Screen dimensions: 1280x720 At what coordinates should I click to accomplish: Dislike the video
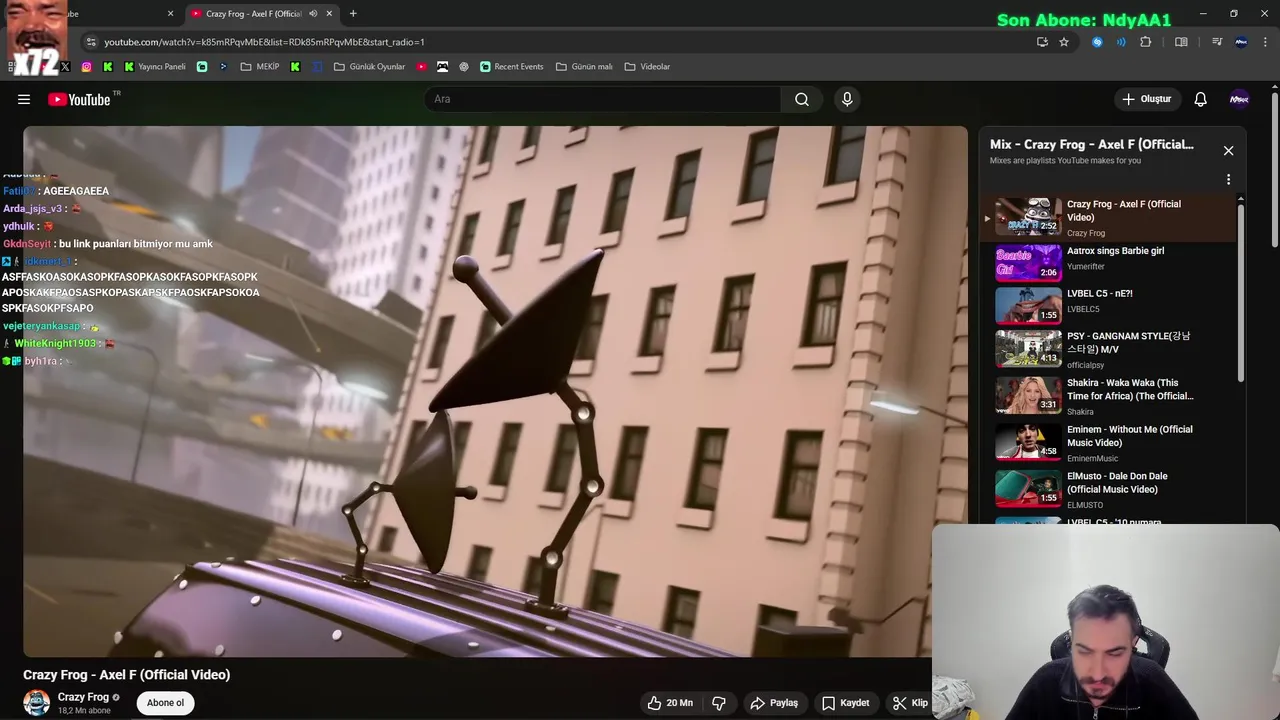pos(719,703)
